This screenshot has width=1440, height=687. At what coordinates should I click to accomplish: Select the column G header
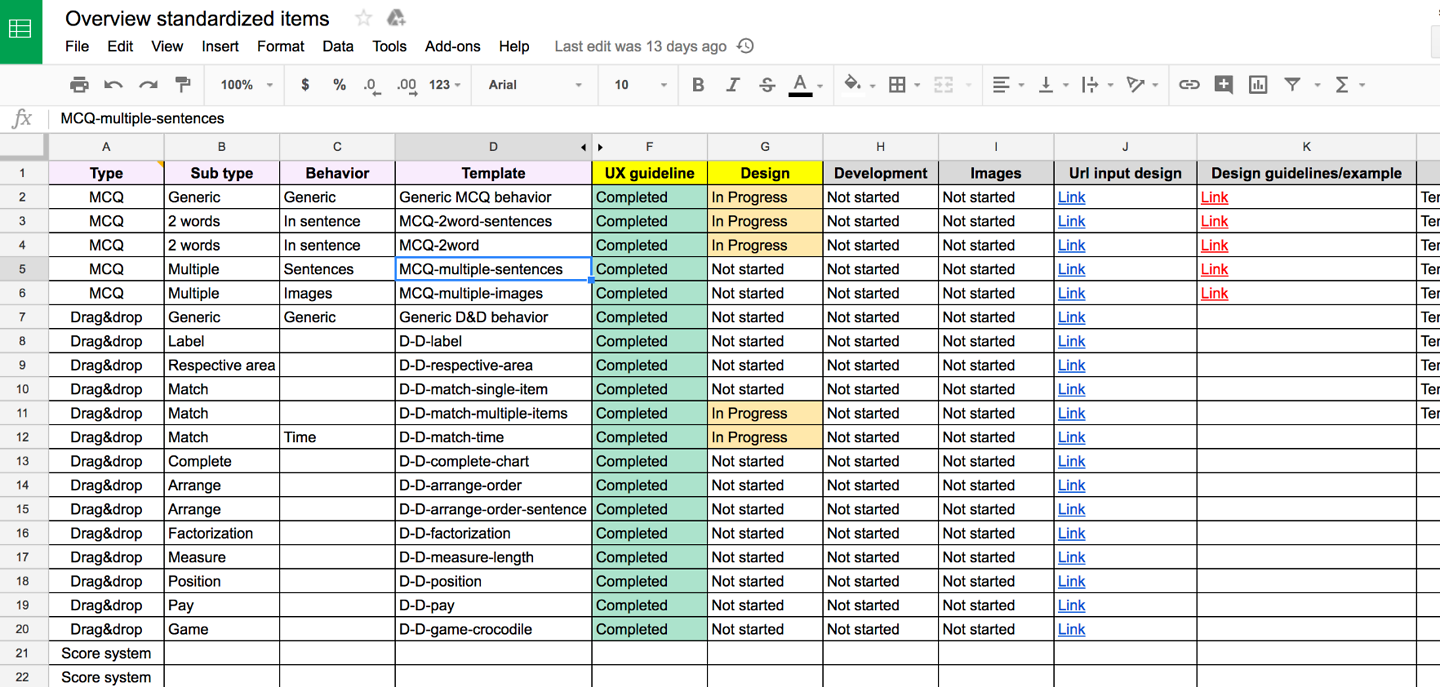(765, 147)
